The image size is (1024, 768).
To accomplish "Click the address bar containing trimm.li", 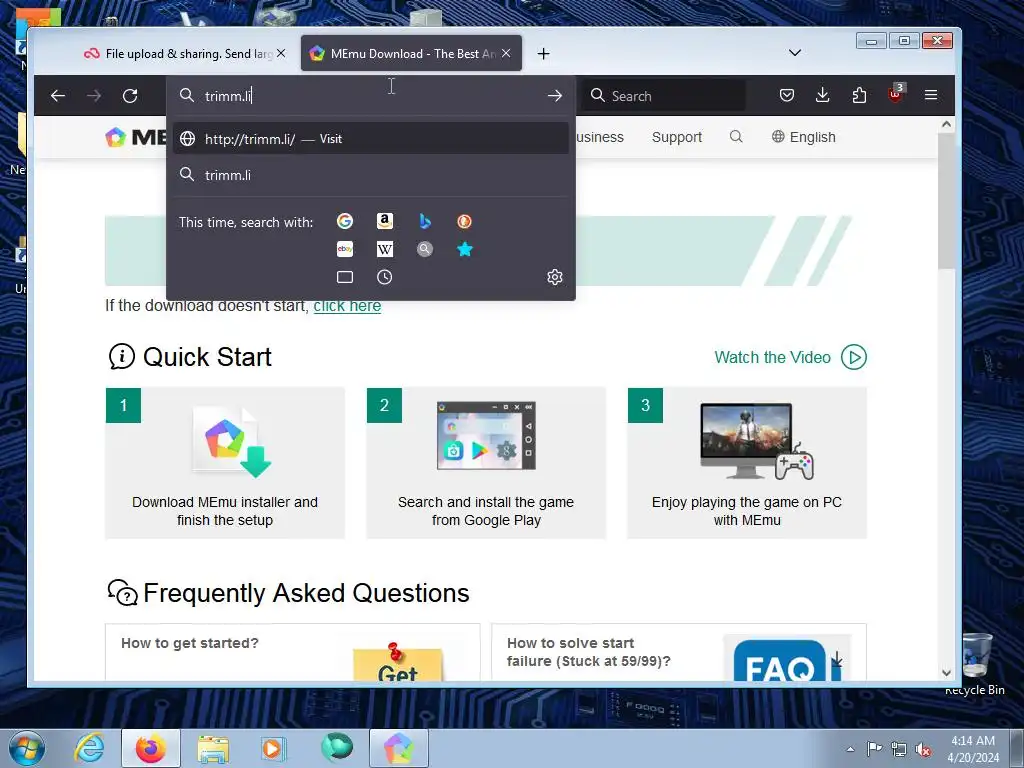I will [371, 96].
